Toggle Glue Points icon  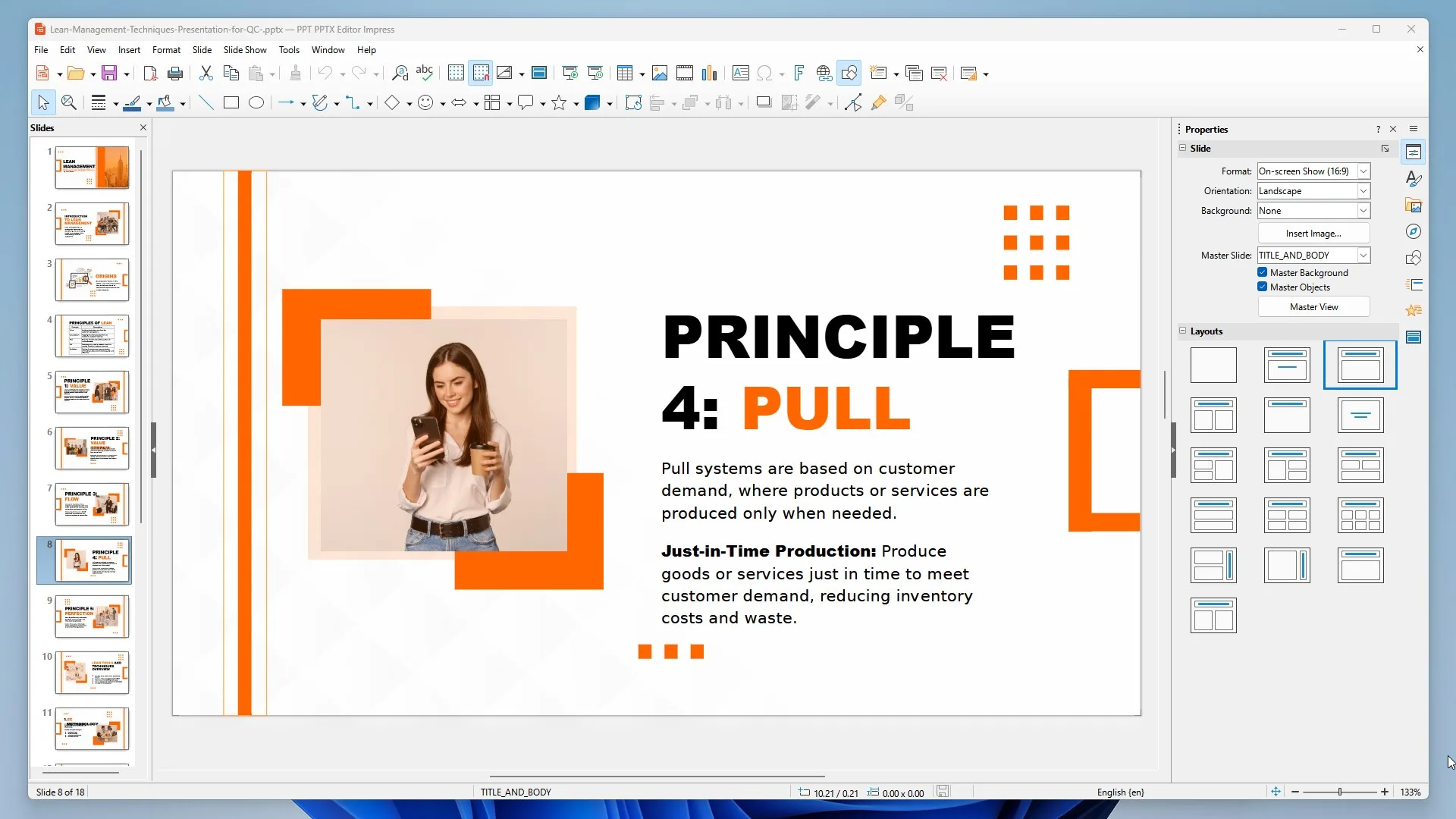pyautogui.click(x=878, y=103)
